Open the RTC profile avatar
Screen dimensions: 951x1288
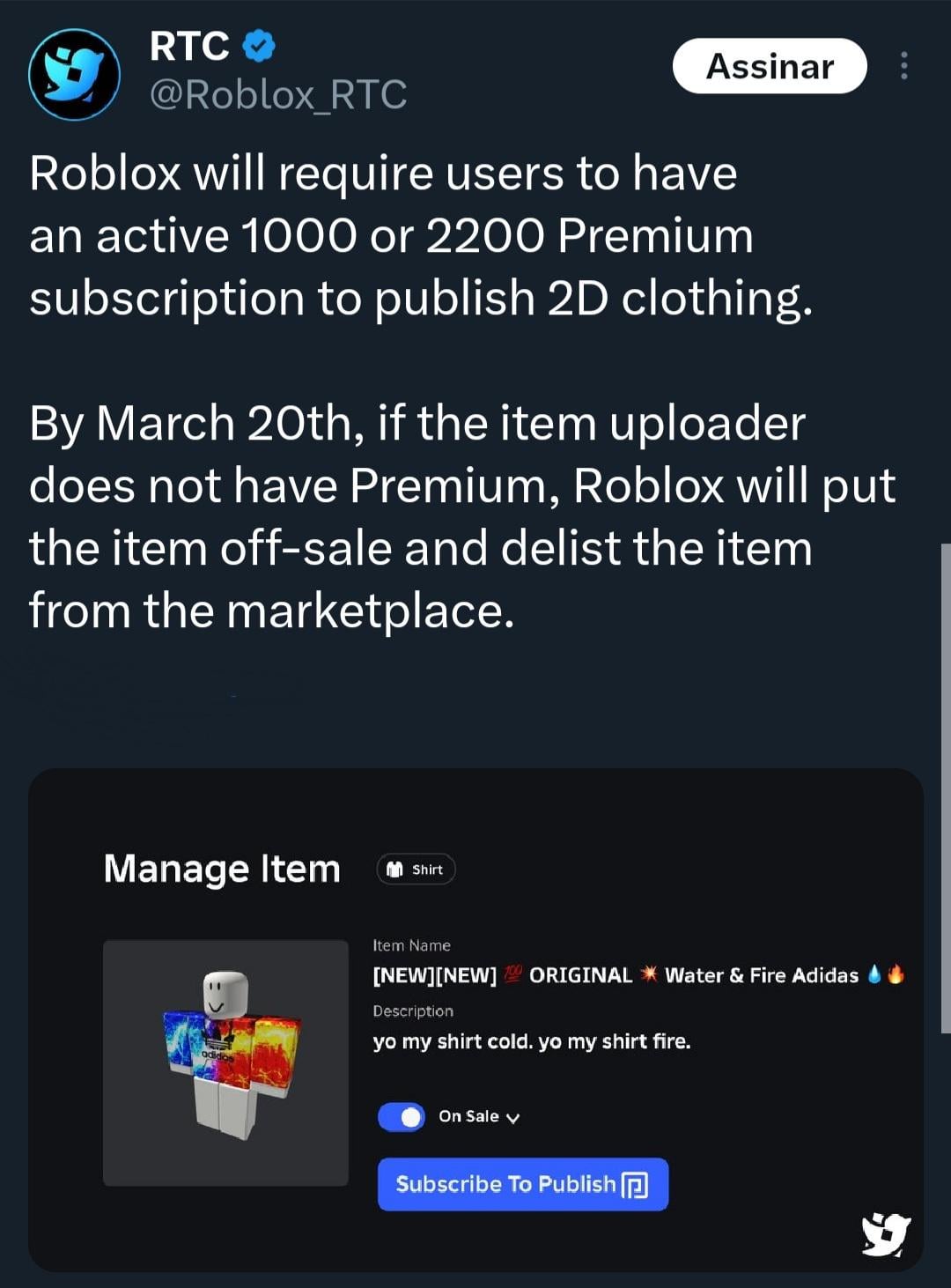click(x=74, y=74)
